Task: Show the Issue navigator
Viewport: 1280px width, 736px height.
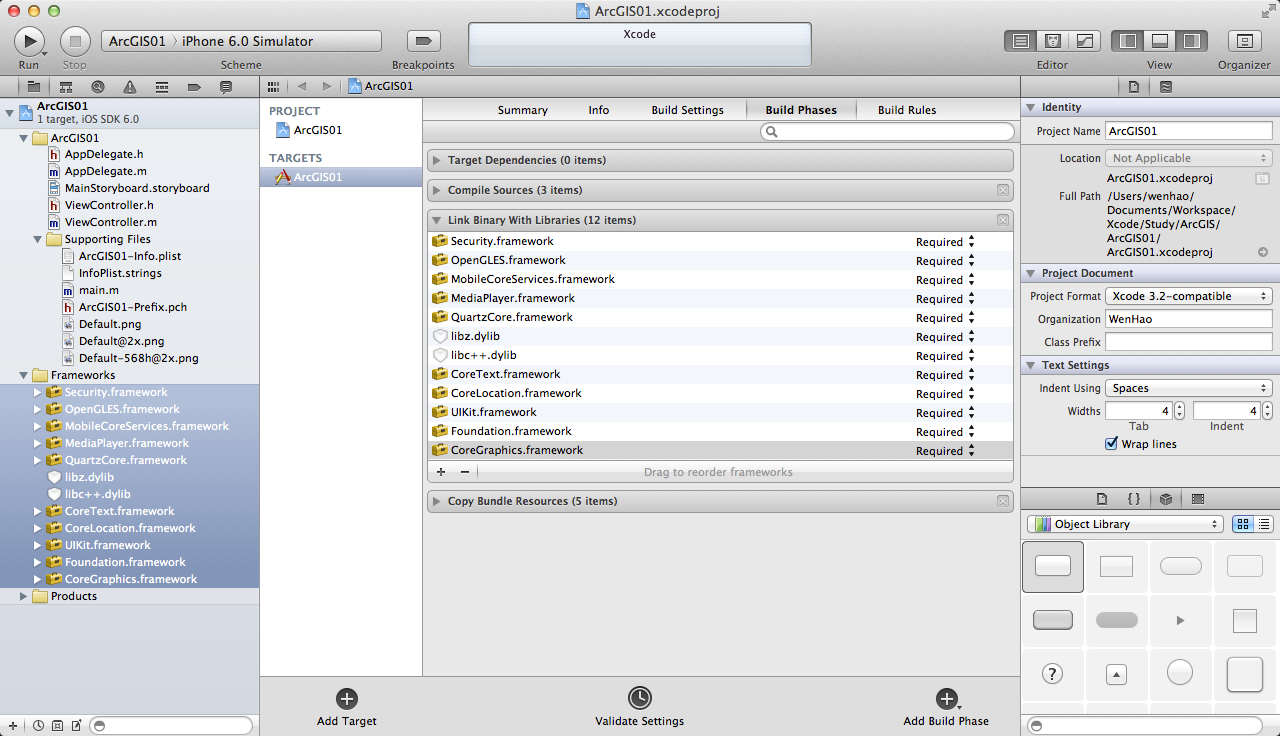Action: (130, 87)
